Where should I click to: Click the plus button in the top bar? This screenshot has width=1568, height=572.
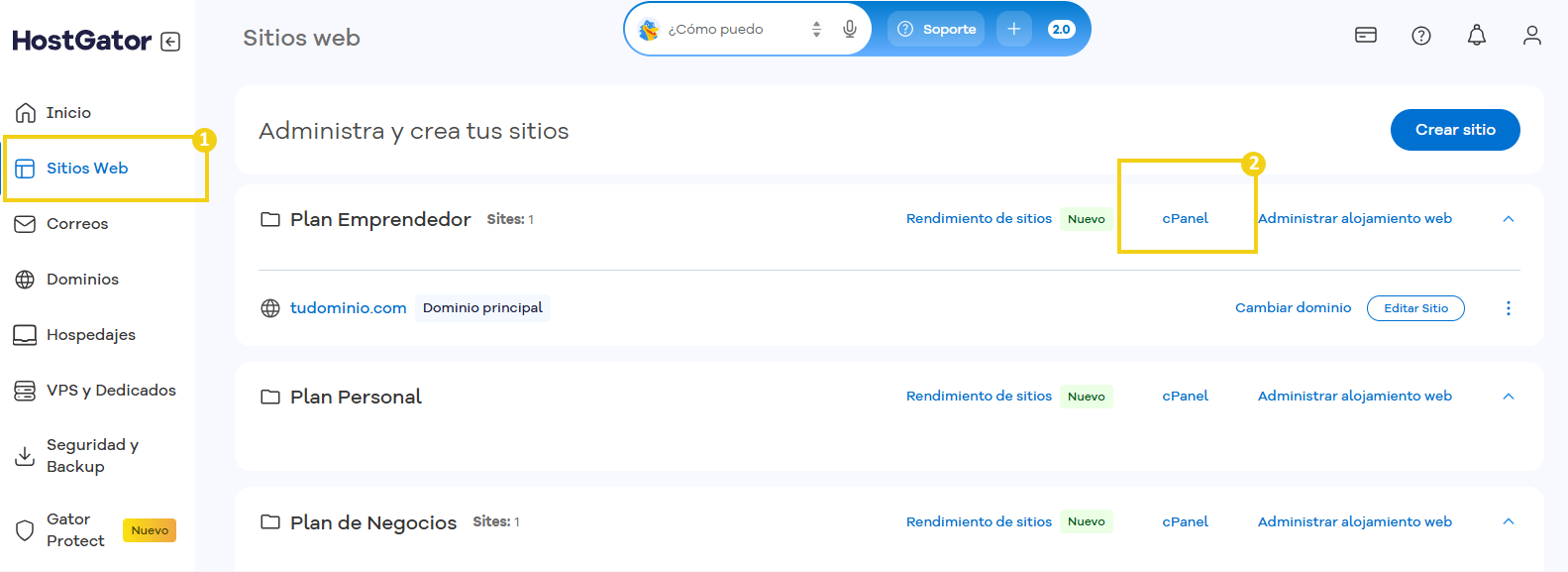click(x=1013, y=30)
